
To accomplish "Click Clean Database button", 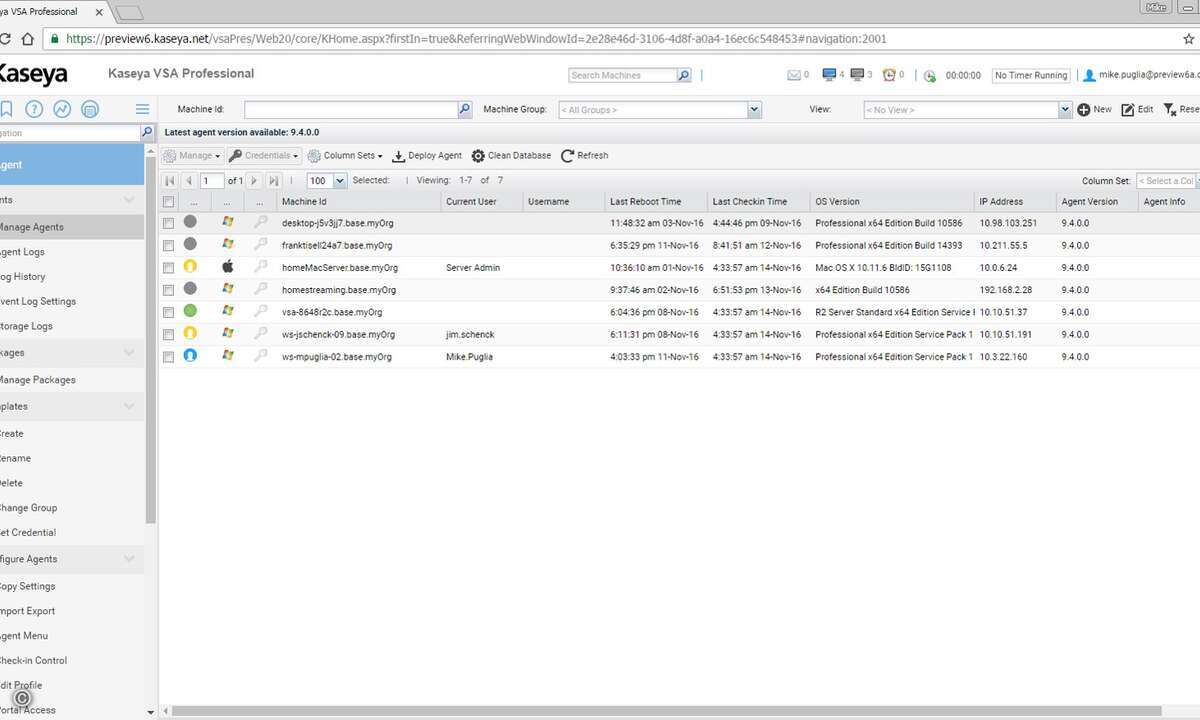I will pyautogui.click(x=511, y=156).
